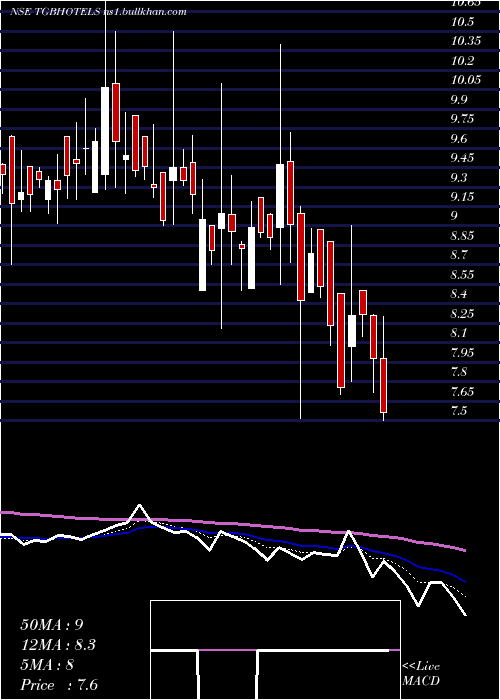Click the tallest white candle body reaching 10.05

click(x=105, y=131)
